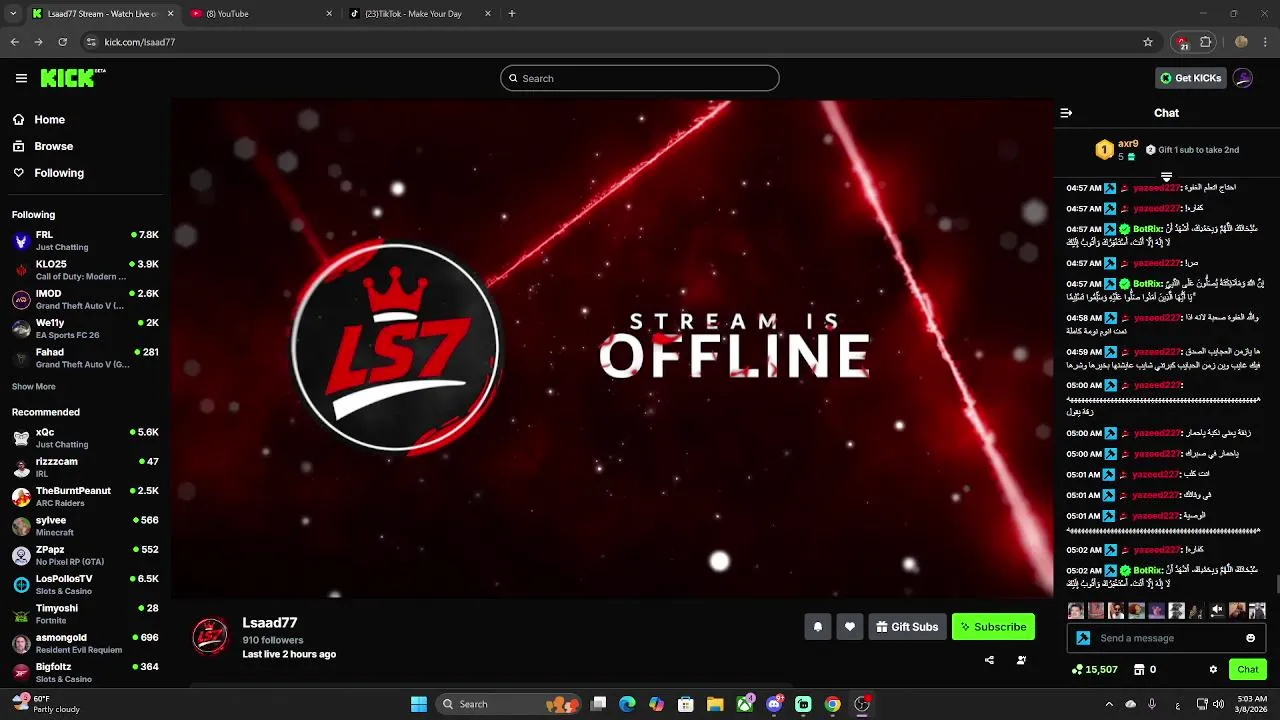The image size is (1280, 720).
Task: Open the LosPollosTV recommended channel
Action: tap(85, 585)
